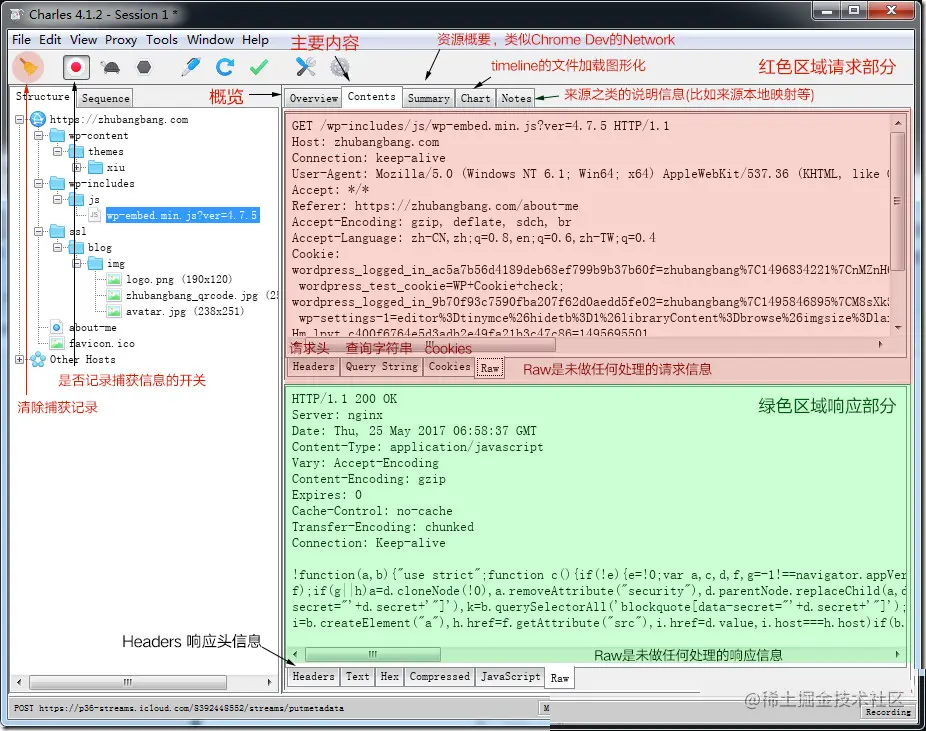Toggle breakpoints with the hexagon icon
This screenshot has width=926, height=731.
(x=144, y=67)
